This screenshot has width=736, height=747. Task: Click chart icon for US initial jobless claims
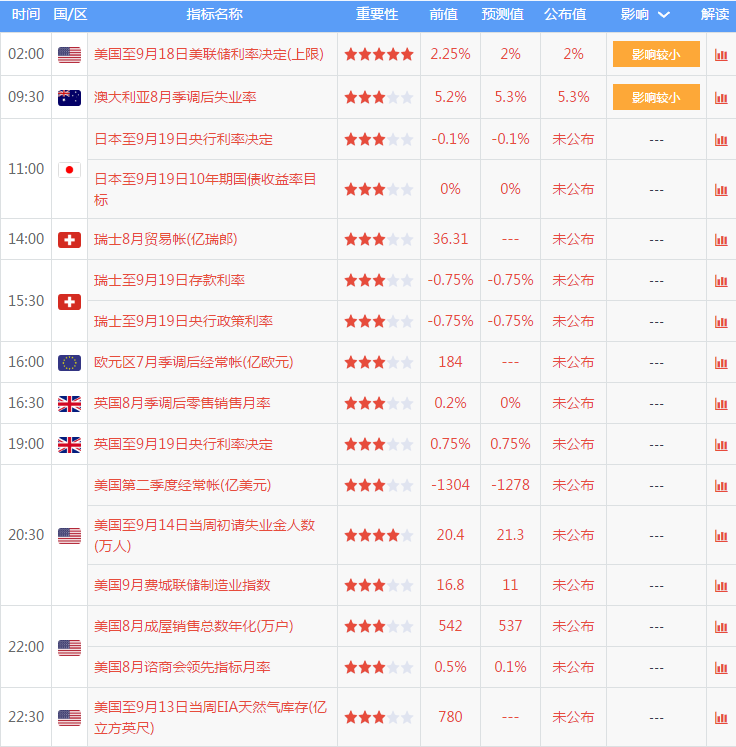(x=721, y=535)
